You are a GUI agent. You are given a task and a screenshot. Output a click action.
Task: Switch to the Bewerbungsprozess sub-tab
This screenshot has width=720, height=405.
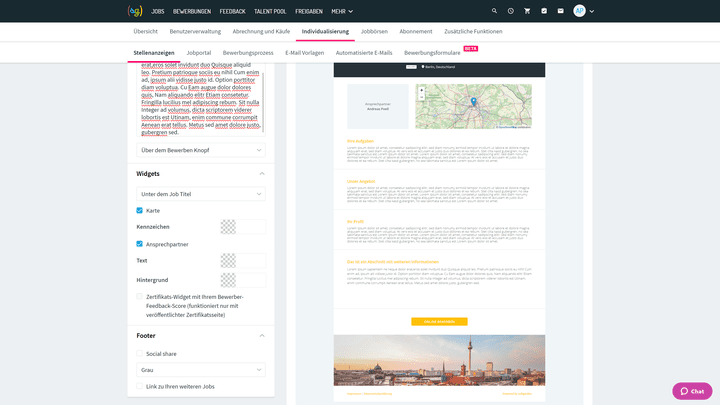click(x=248, y=53)
